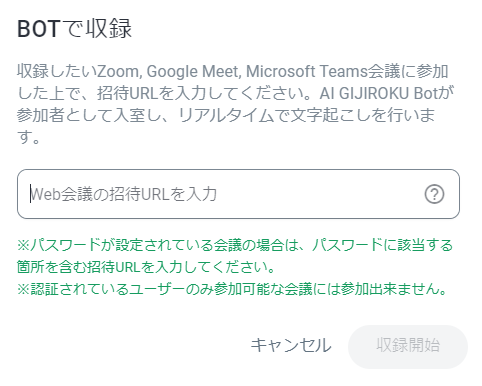Viewport: 482px width, 386px height.
Task: Open the URL input help tooltip icon
Action: (434, 194)
